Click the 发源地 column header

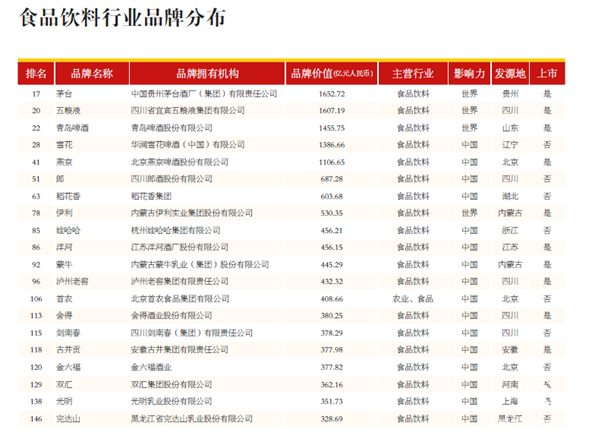[x=510, y=73]
